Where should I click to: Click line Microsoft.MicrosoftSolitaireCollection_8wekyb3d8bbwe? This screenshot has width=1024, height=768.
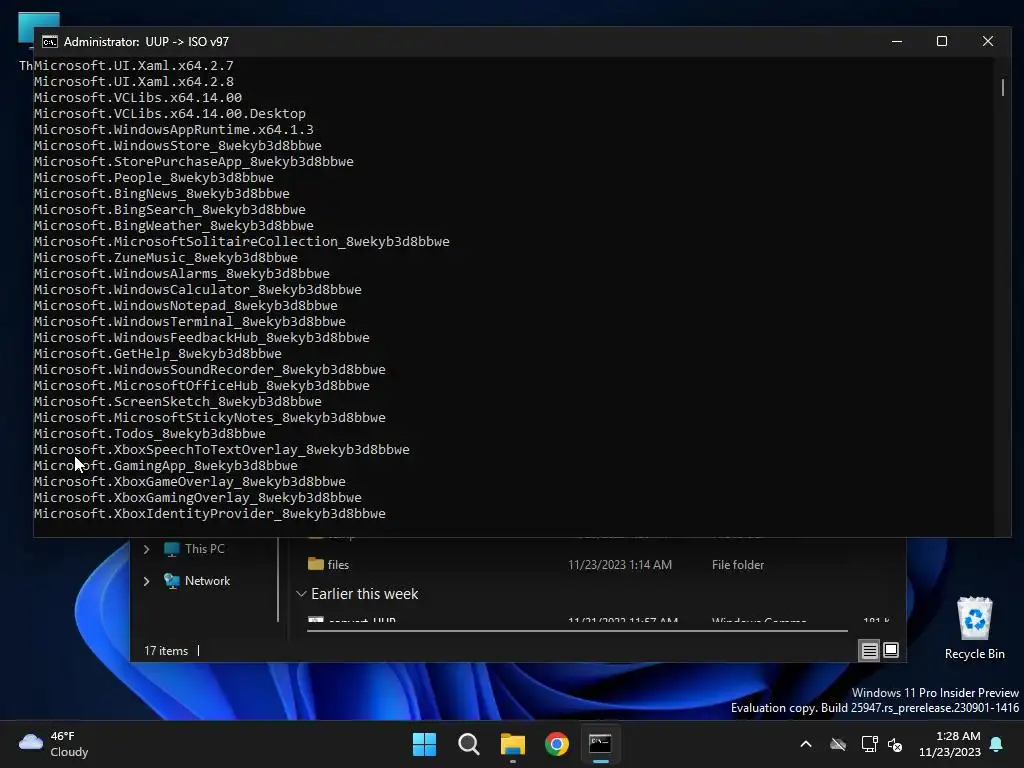[x=242, y=242]
